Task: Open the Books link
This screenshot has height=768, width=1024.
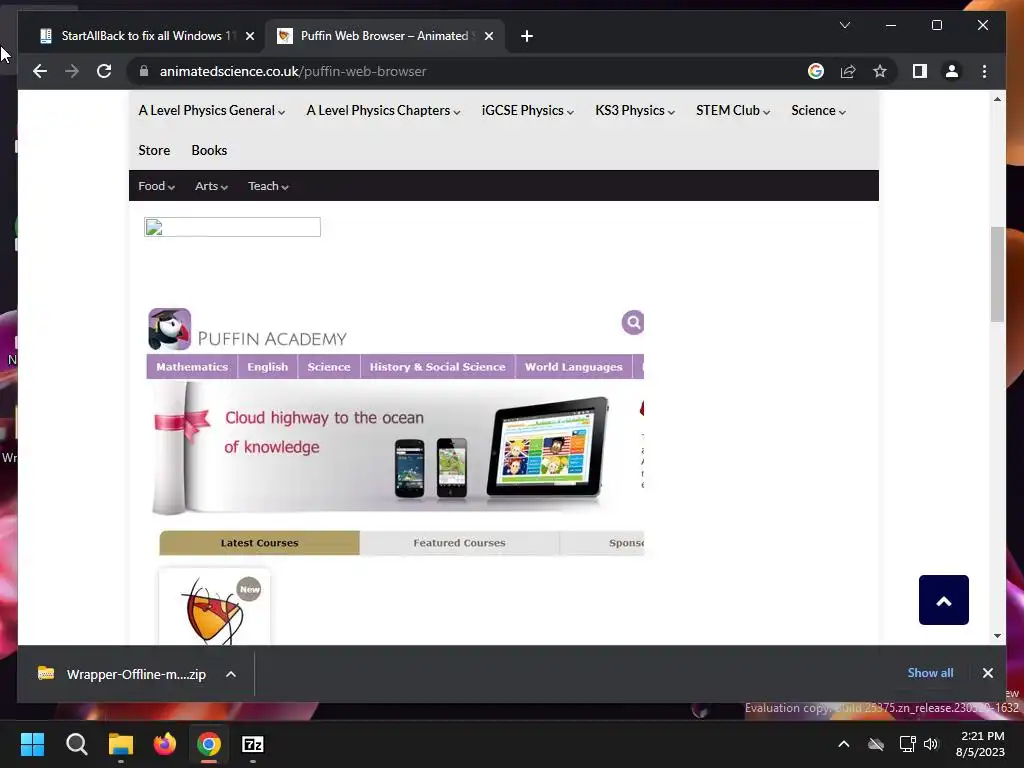Action: tap(209, 150)
